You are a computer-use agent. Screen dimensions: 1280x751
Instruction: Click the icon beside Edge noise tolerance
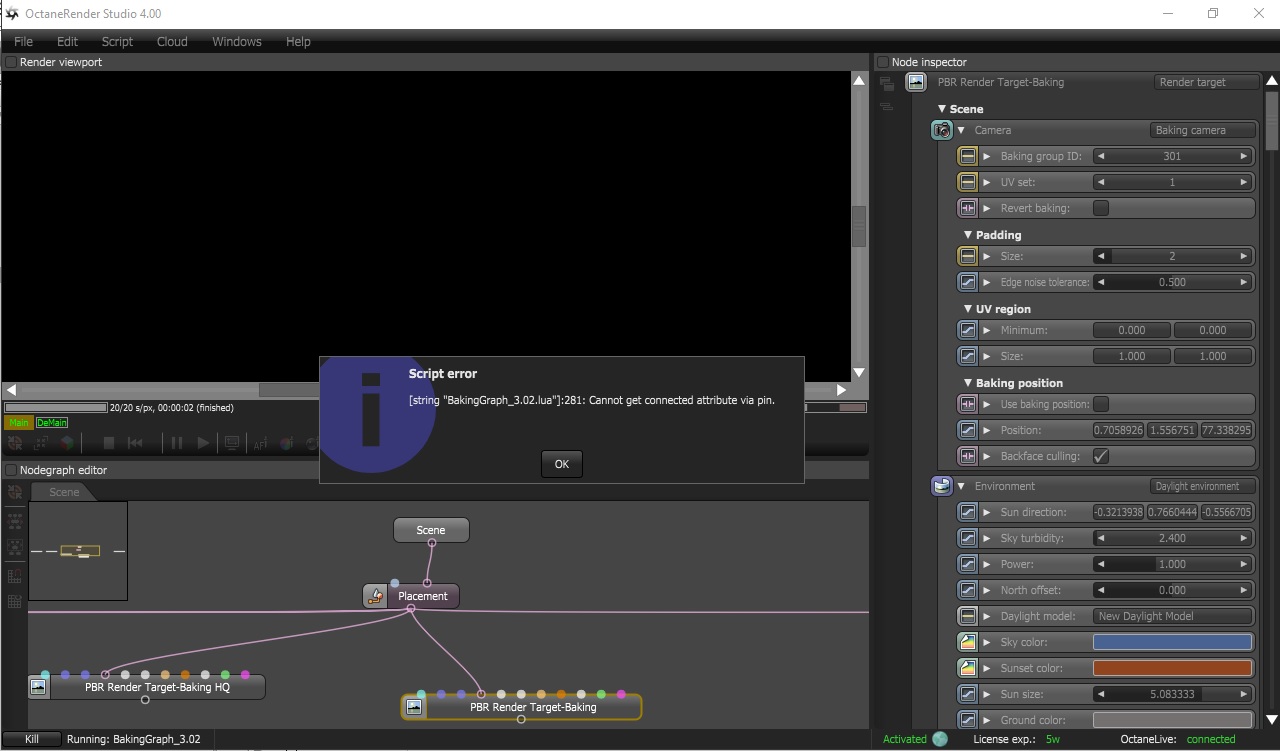click(x=967, y=282)
